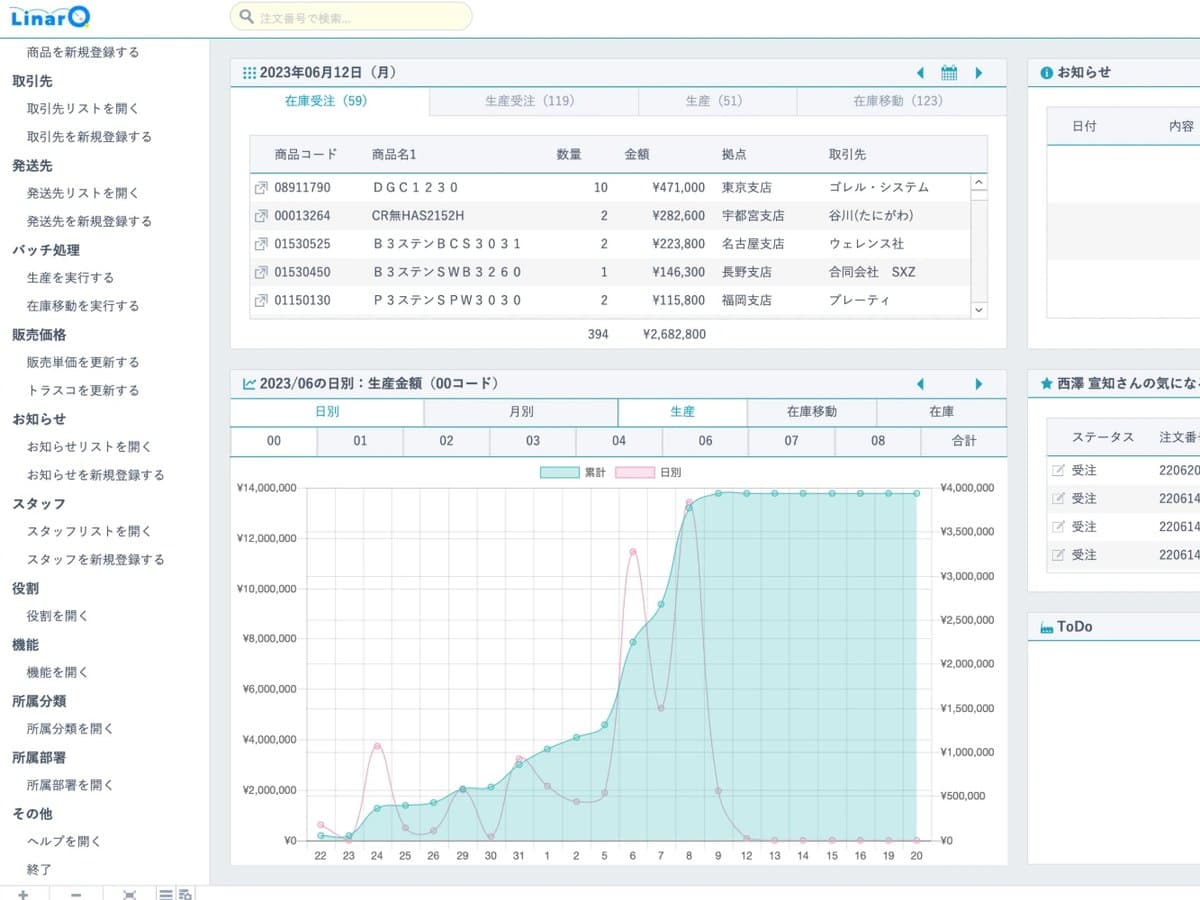Open 取引先リストを開く in sidebar

(x=83, y=109)
